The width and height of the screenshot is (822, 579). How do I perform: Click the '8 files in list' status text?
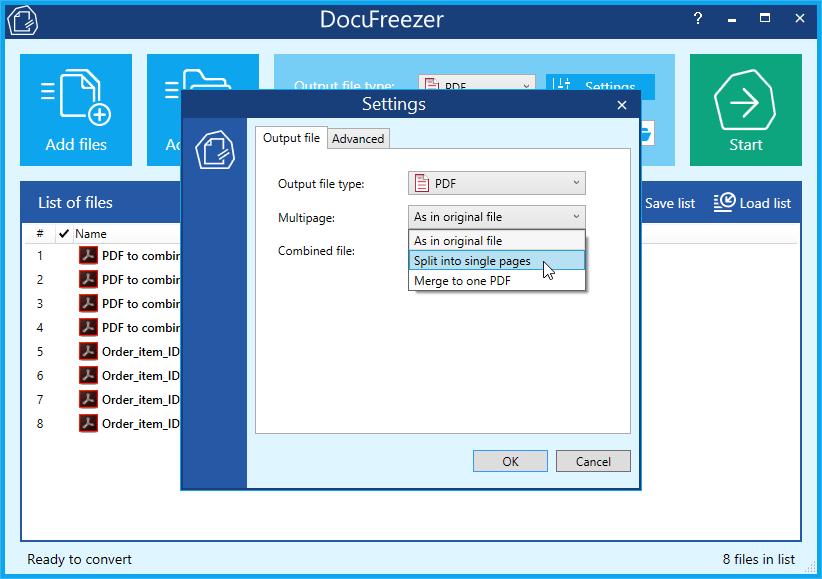(759, 559)
